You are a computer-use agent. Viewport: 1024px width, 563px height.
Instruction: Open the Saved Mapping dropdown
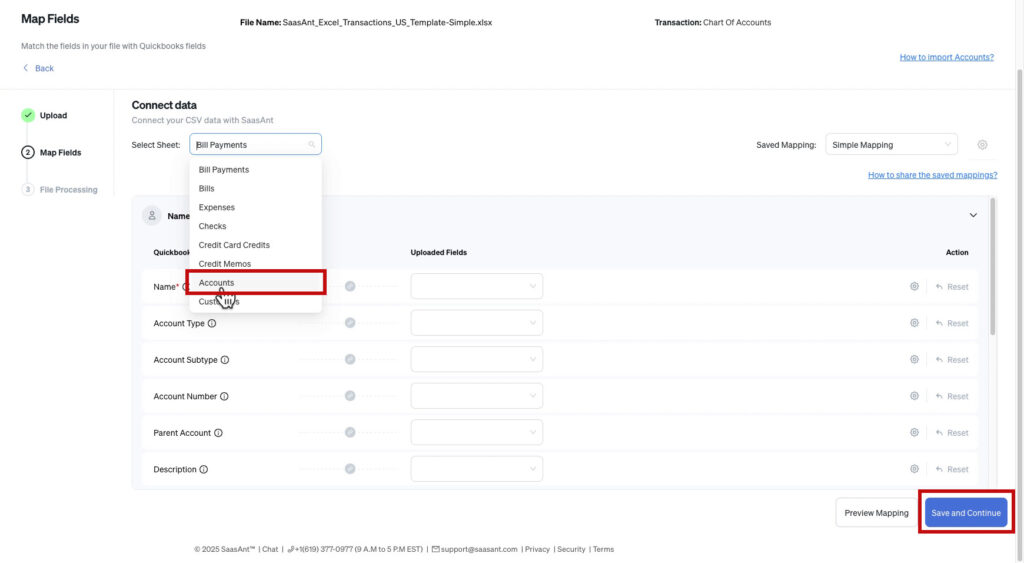(891, 145)
